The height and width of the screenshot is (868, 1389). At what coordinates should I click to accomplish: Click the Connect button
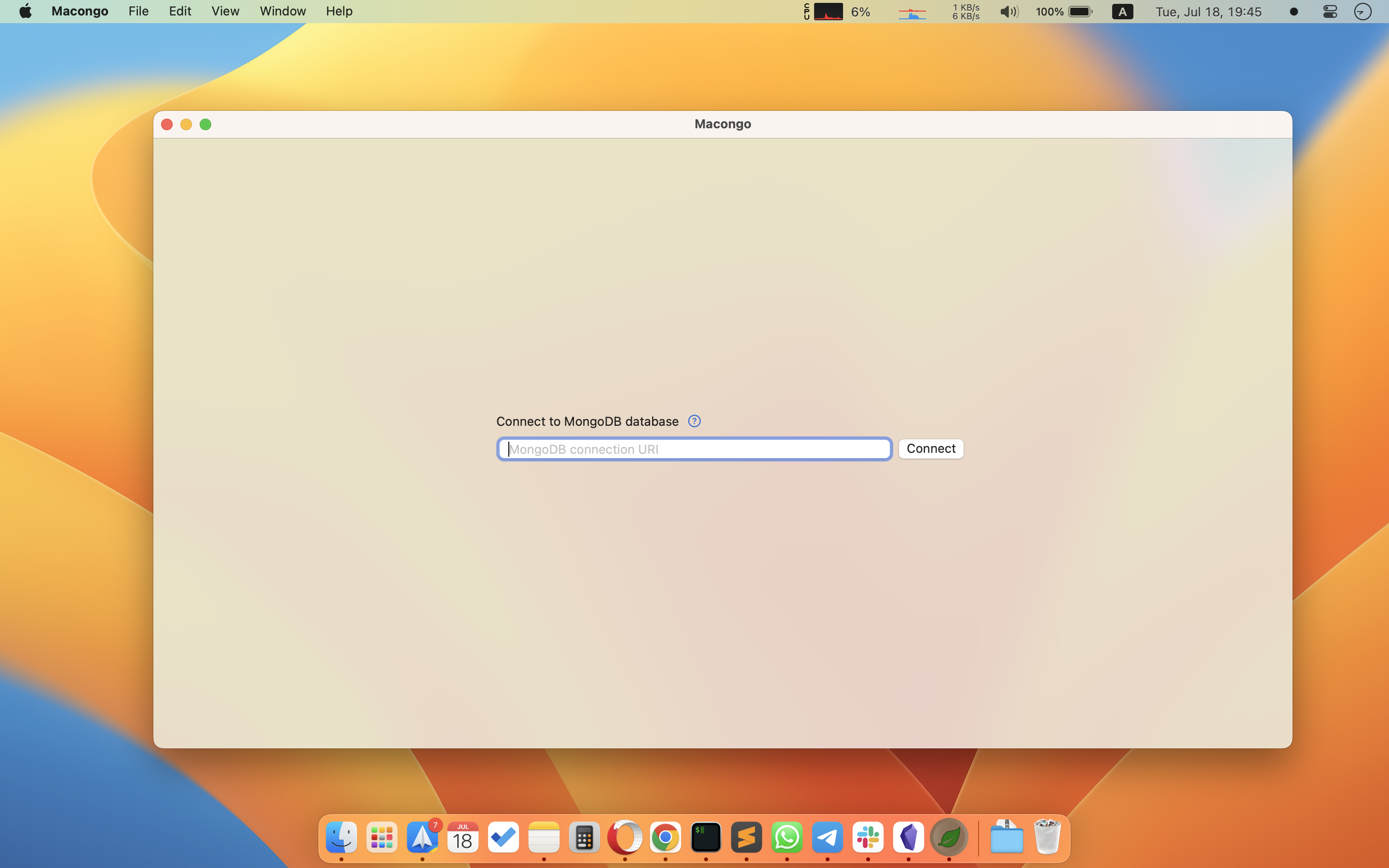pyautogui.click(x=930, y=448)
